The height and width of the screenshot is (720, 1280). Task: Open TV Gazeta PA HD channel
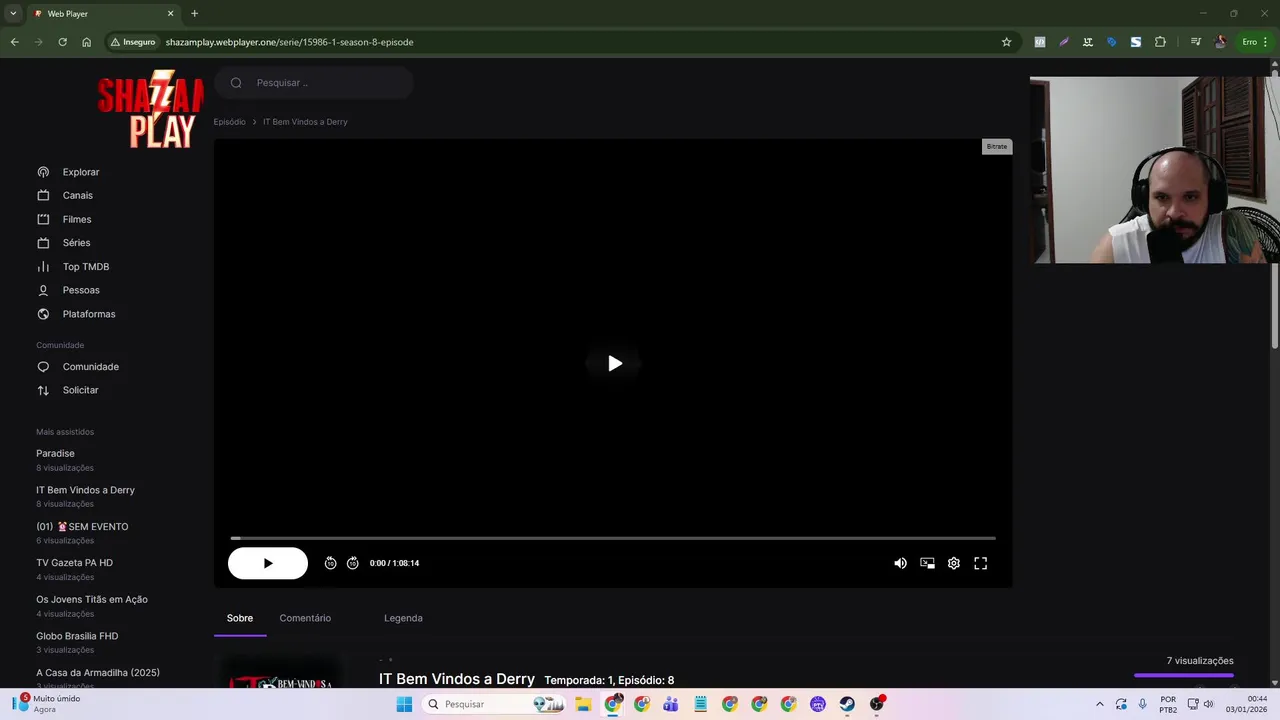pyautogui.click(x=74, y=563)
